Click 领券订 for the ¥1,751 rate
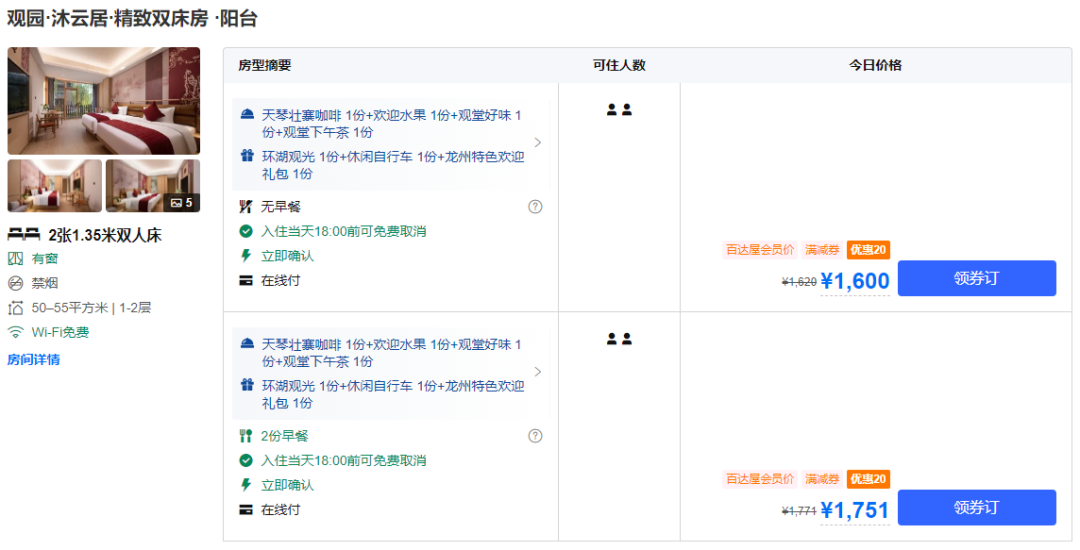This screenshot has height=550, width=1080. [976, 508]
